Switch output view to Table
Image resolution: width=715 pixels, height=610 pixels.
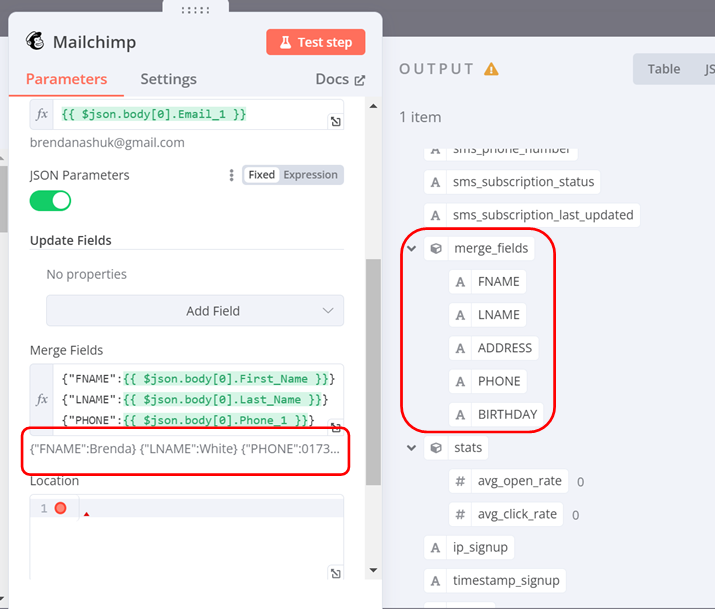tap(664, 69)
